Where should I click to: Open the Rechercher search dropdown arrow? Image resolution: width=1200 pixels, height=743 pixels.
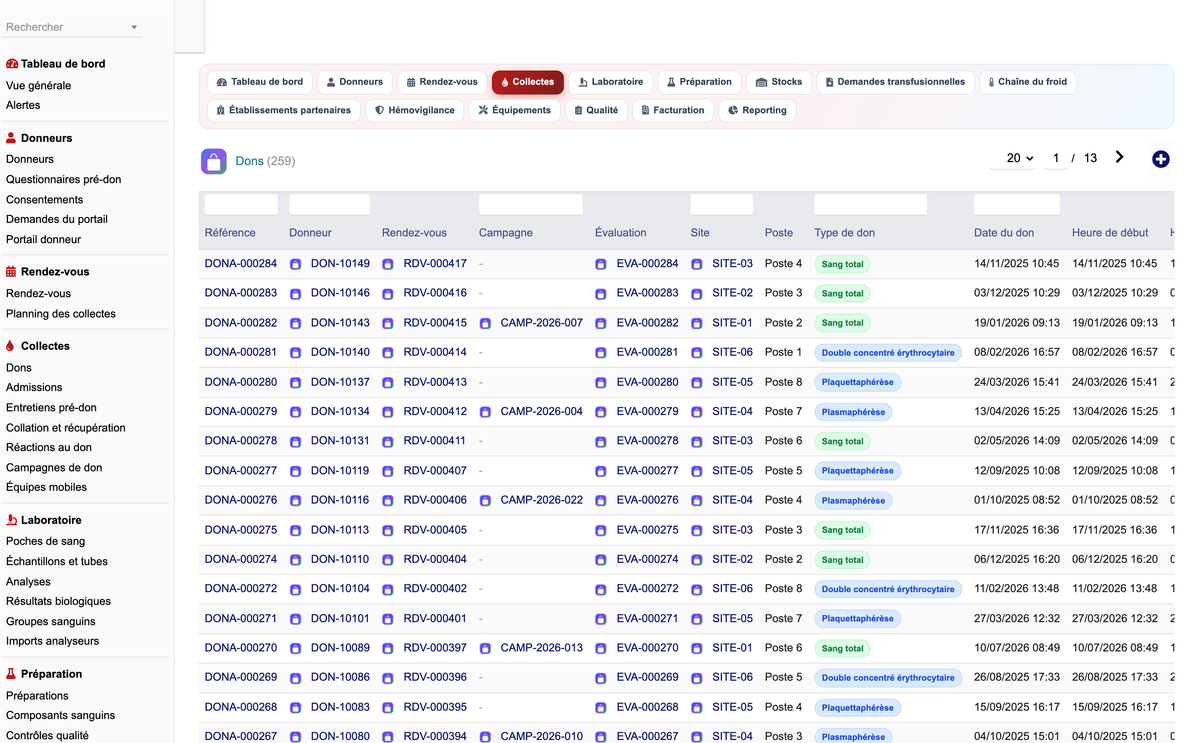click(x=134, y=28)
